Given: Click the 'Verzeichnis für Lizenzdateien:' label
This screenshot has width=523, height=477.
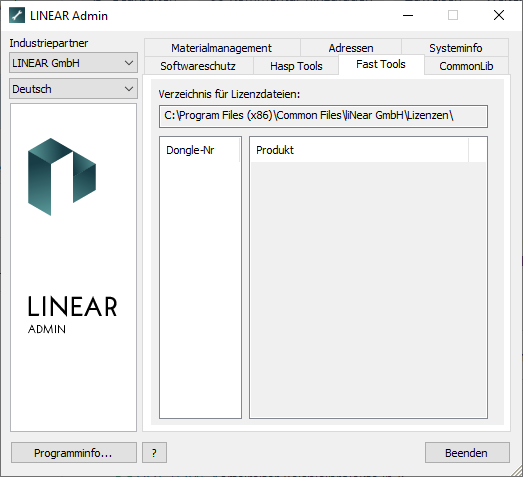Looking at the screenshot, I should [x=229, y=94].
